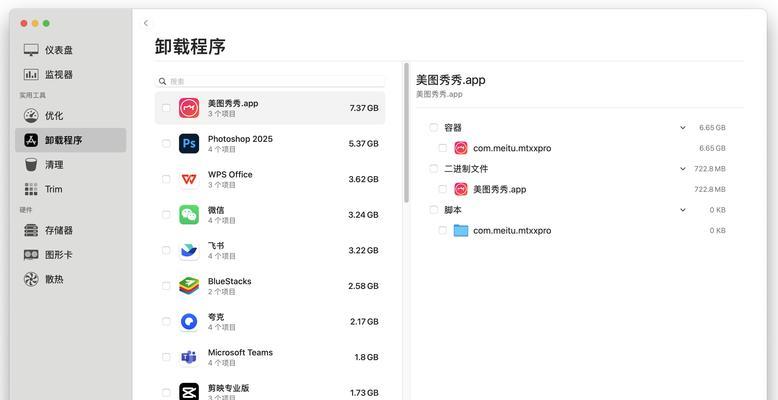Select the 优化 gauge icon

pos(31,116)
